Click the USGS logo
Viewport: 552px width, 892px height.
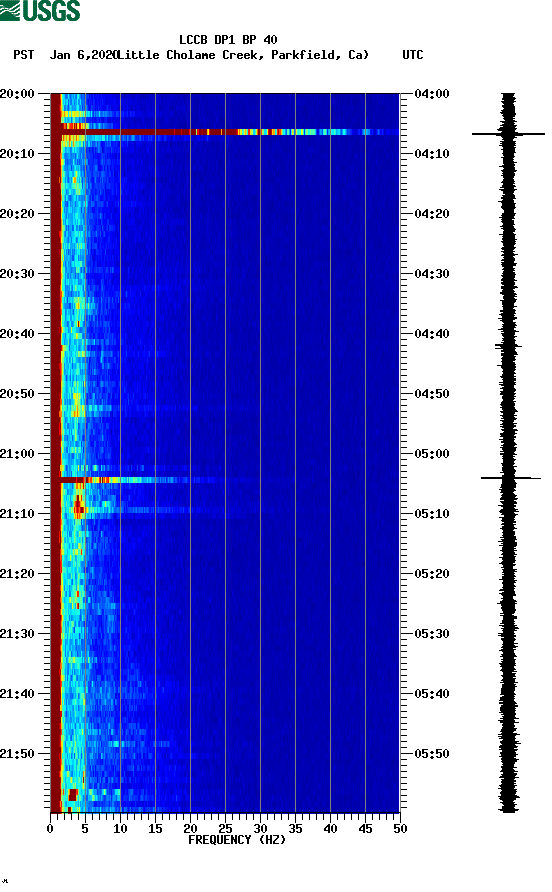coord(40,10)
